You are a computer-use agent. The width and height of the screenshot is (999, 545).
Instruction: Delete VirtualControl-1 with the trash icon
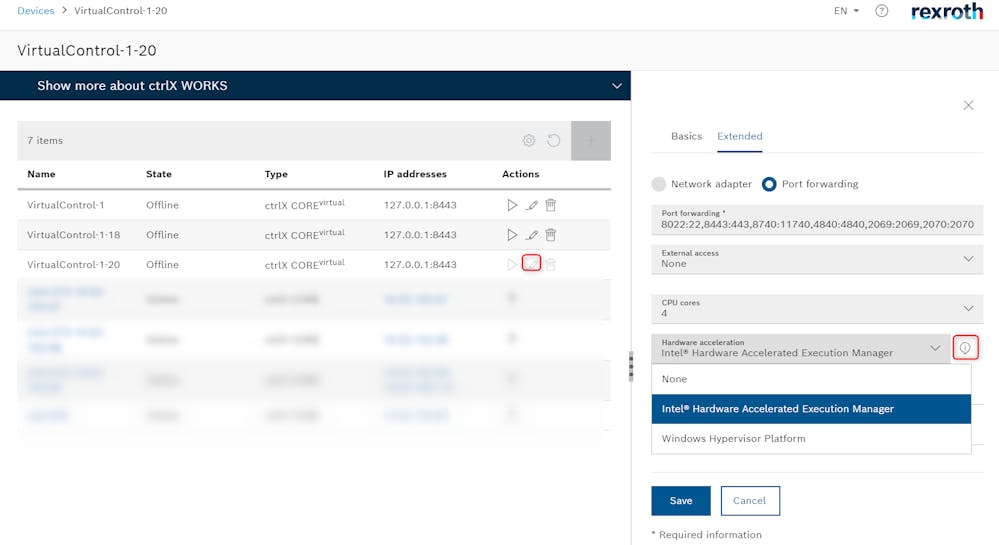click(x=550, y=205)
